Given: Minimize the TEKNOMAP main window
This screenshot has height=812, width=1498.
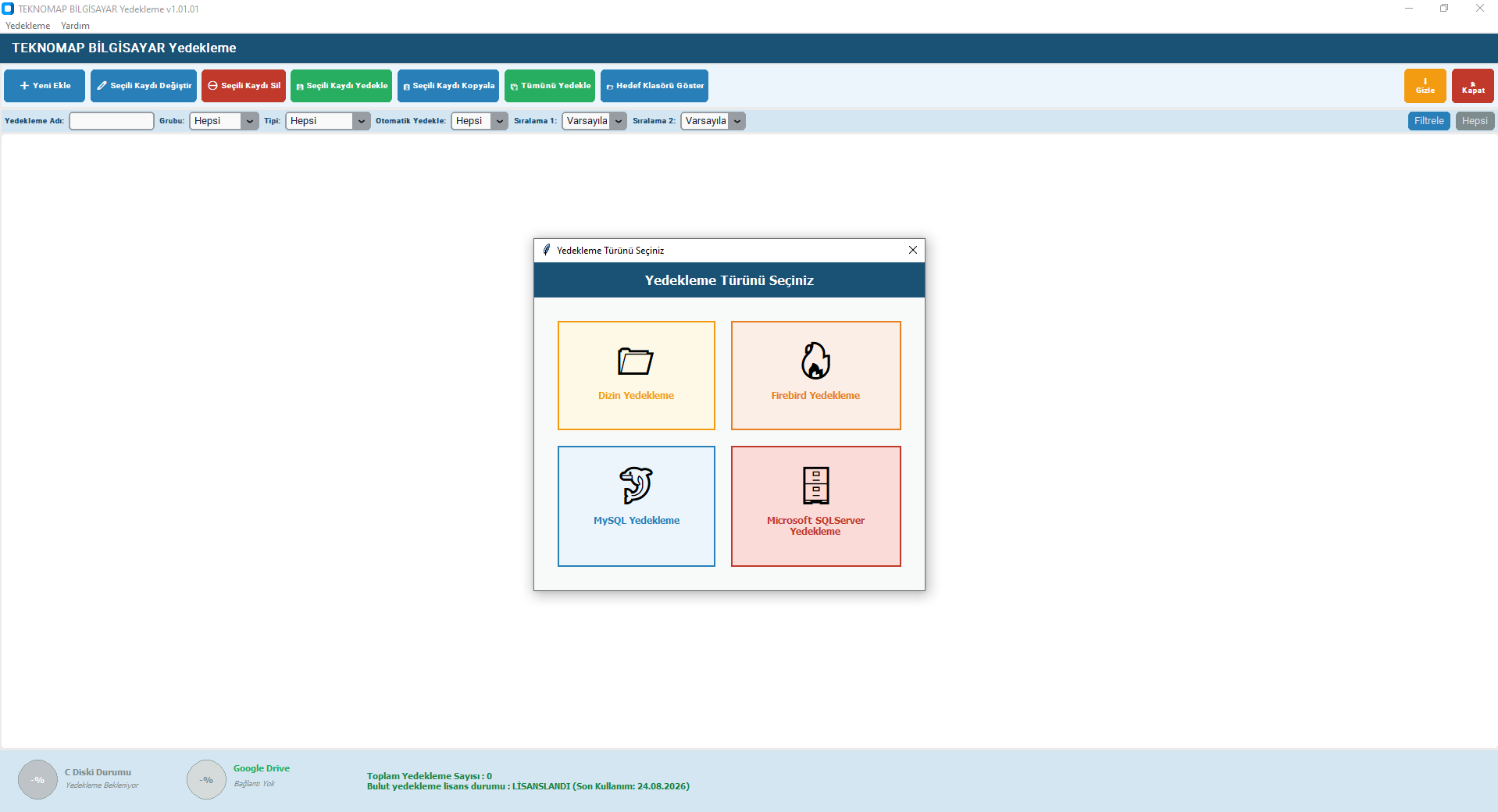Looking at the screenshot, I should [x=1408, y=9].
